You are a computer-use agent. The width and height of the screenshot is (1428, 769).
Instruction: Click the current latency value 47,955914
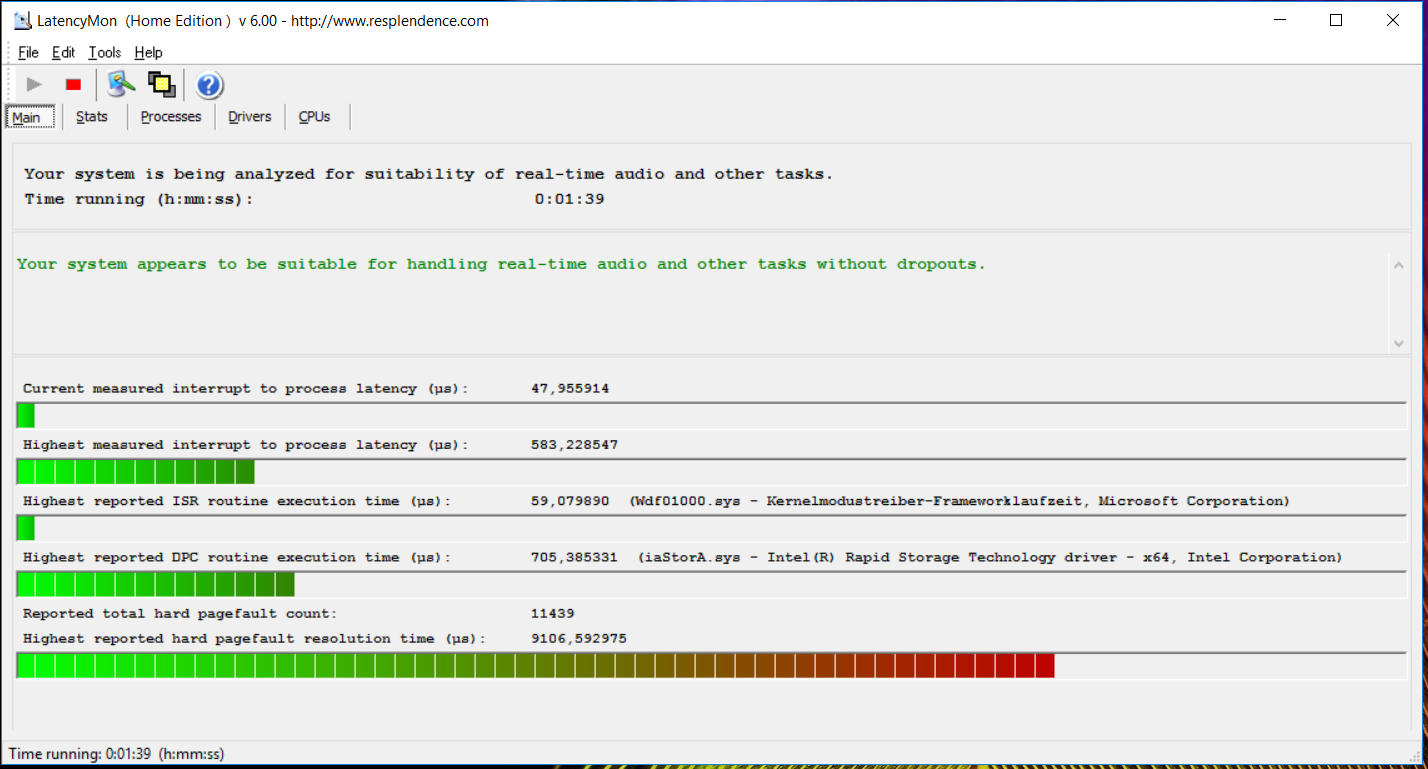click(x=570, y=388)
